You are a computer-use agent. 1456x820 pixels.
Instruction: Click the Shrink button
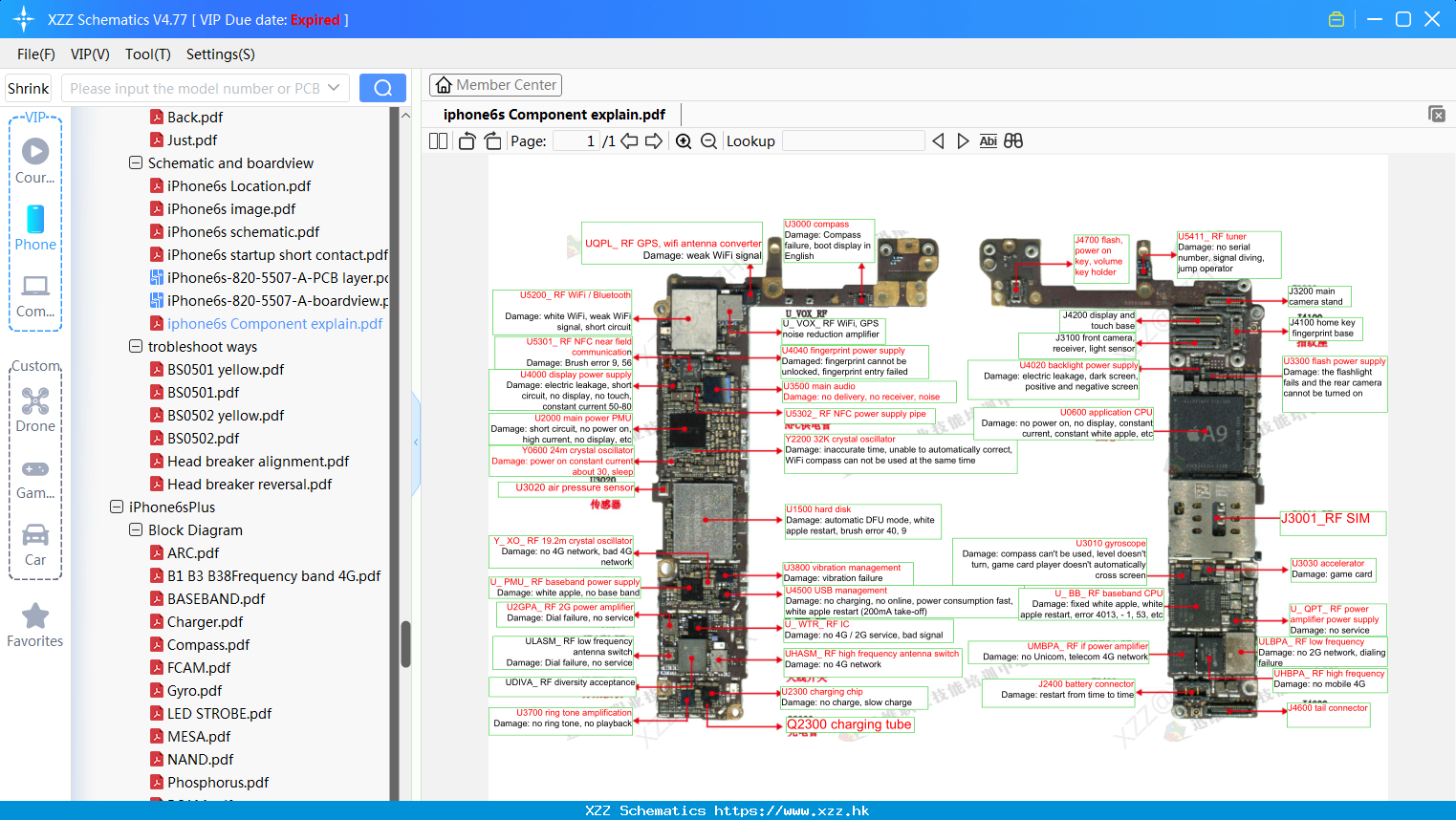(x=28, y=88)
